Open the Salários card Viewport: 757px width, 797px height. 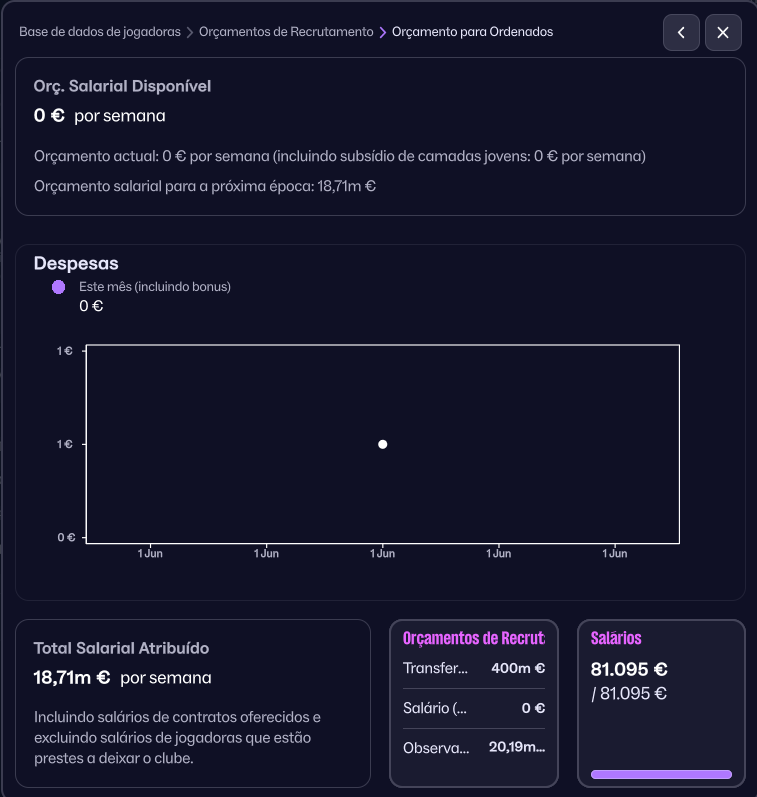tap(661, 703)
